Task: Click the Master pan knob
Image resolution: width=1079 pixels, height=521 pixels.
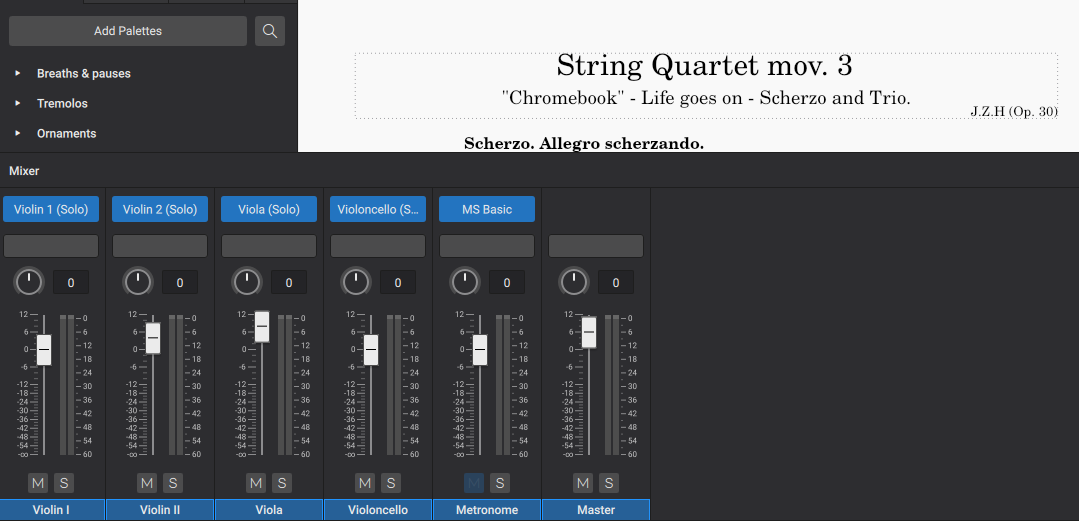Action: [x=574, y=282]
